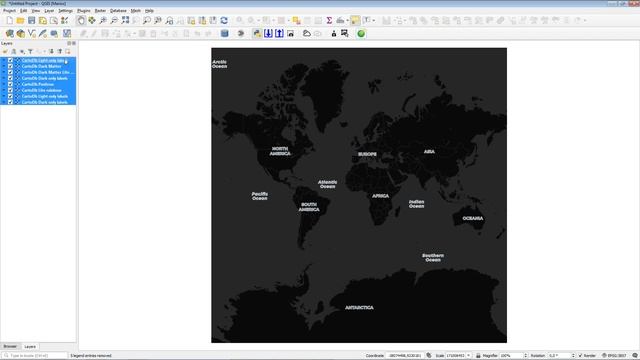The width and height of the screenshot is (640, 360).
Task: Uncheck the CartoDb Lite rainbow layer checkbox
Action: pos(11,90)
